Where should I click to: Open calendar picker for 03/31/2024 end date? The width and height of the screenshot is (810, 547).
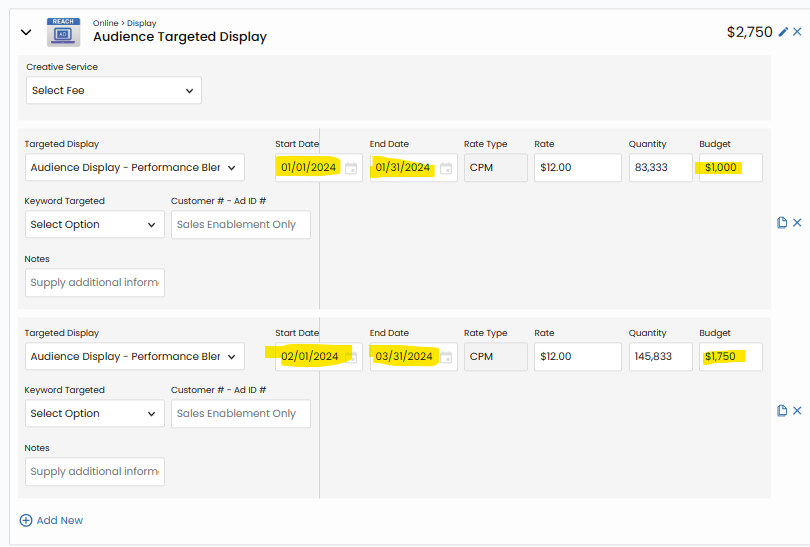pyautogui.click(x=446, y=357)
